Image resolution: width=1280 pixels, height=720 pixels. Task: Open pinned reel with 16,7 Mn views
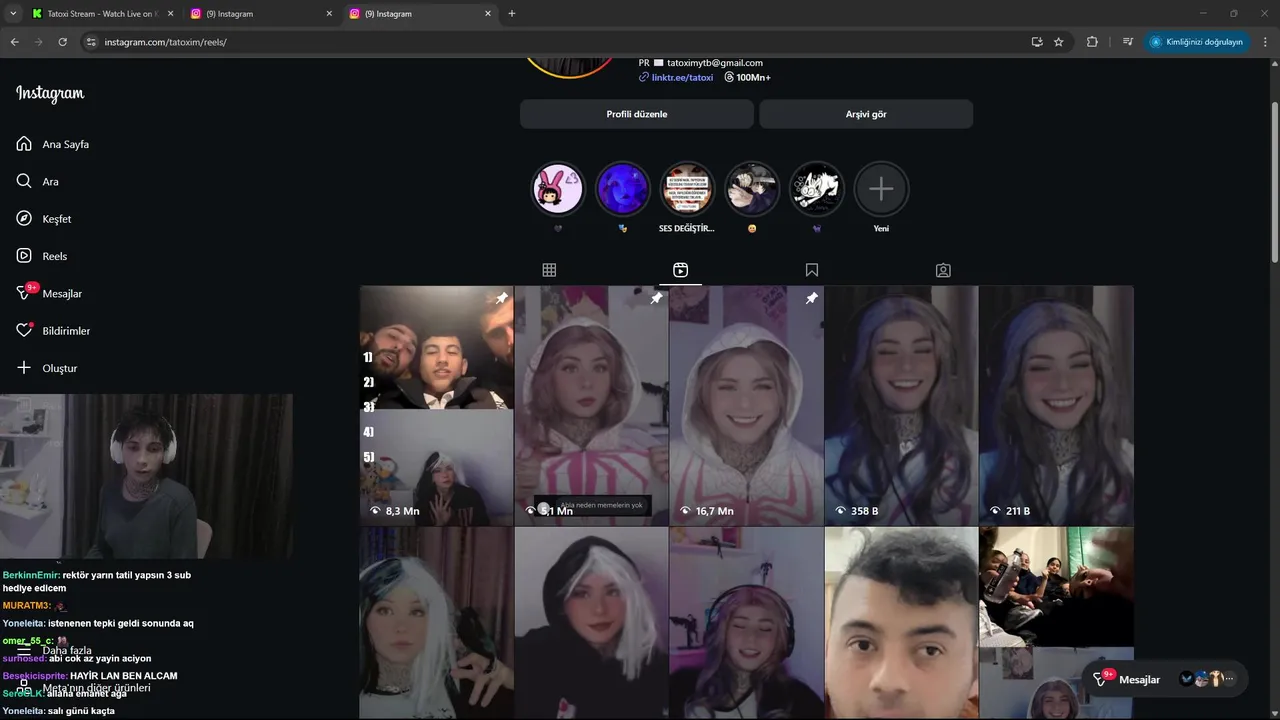[x=746, y=405]
